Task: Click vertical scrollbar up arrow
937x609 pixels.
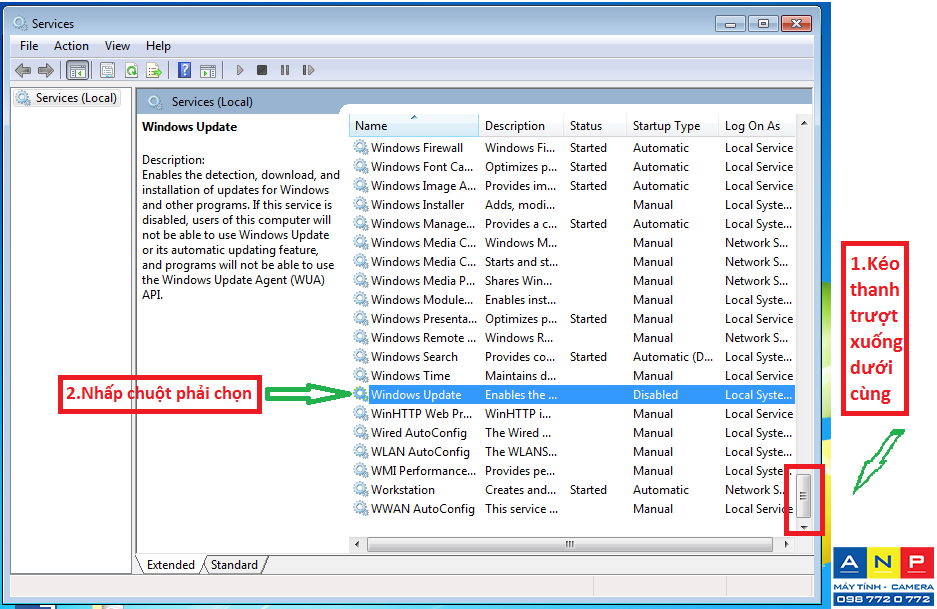Action: [804, 123]
